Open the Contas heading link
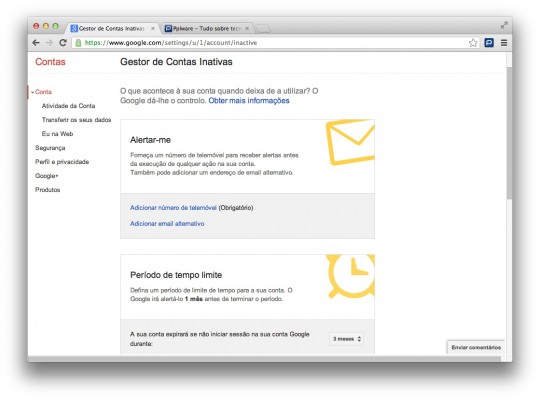Screen dimensions: 540x400 (x=50, y=62)
